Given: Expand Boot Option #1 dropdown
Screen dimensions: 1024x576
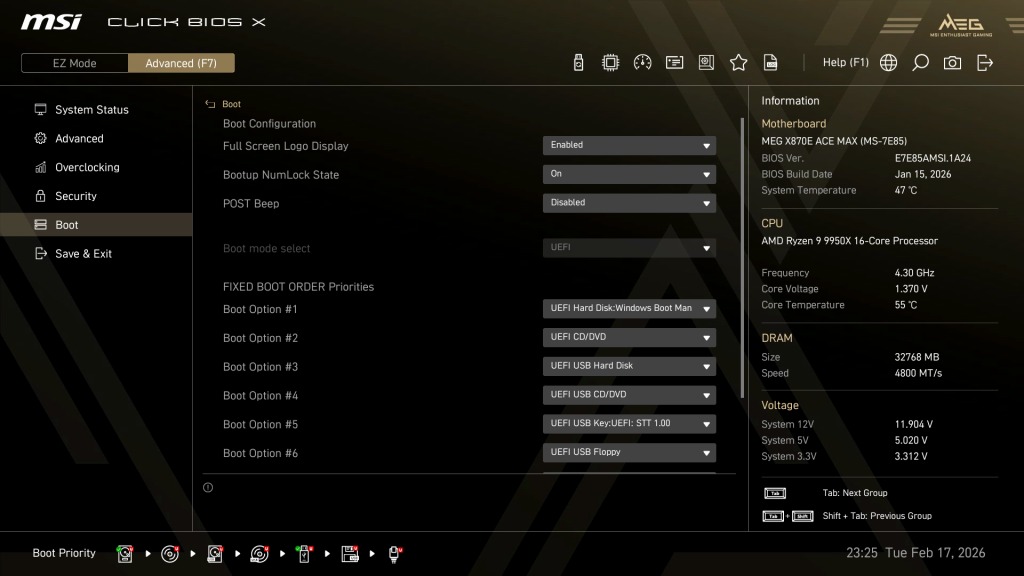Looking at the screenshot, I should [629, 308].
